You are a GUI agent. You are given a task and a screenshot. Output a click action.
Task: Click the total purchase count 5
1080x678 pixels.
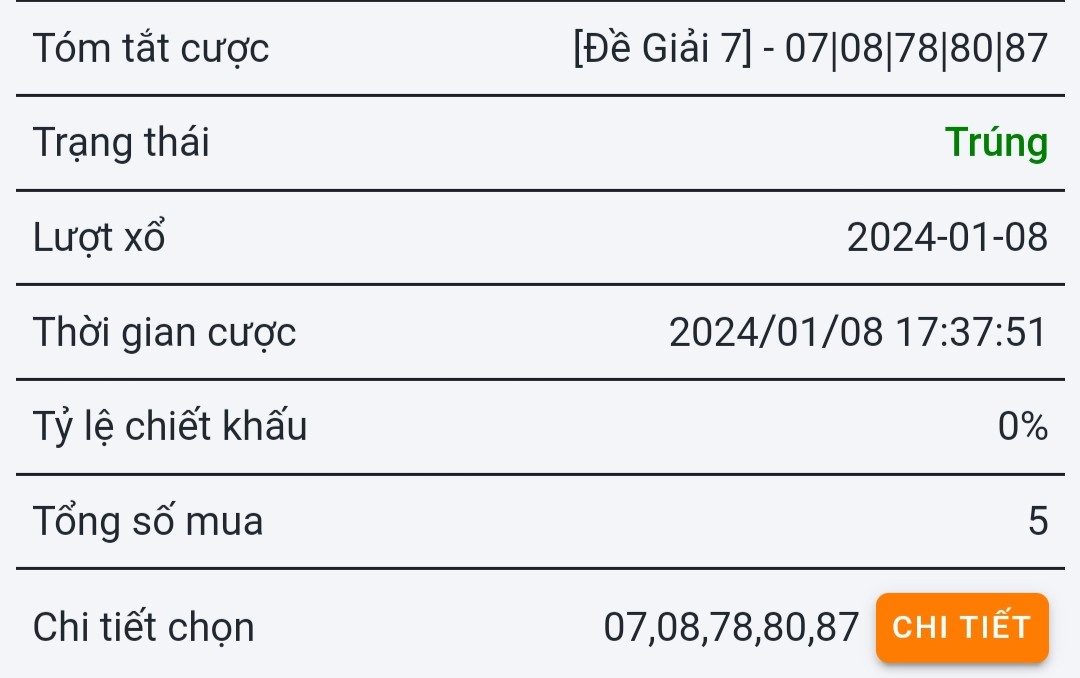click(x=1039, y=521)
